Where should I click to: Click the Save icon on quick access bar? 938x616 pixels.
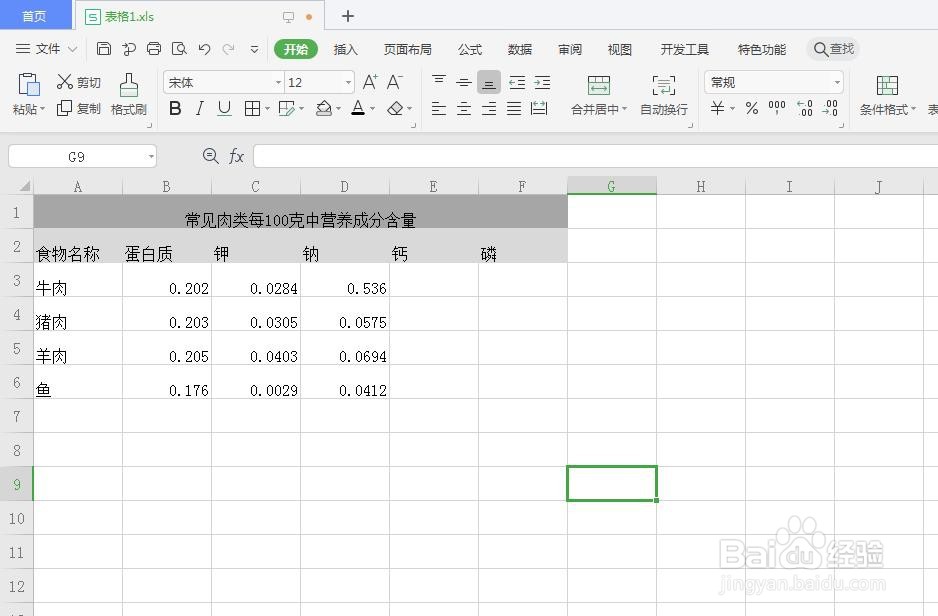[x=104, y=48]
